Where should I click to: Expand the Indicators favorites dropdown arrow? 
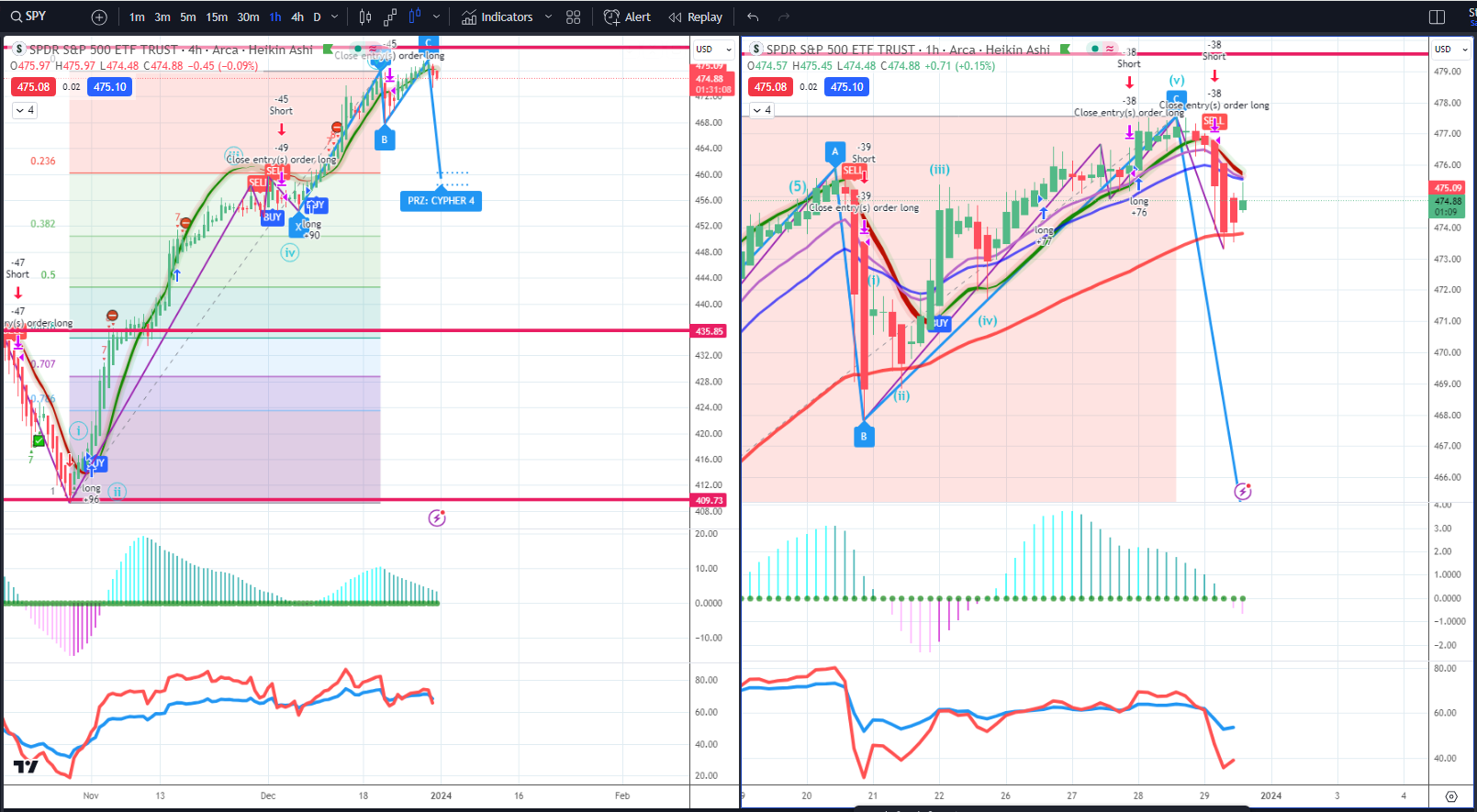(548, 17)
